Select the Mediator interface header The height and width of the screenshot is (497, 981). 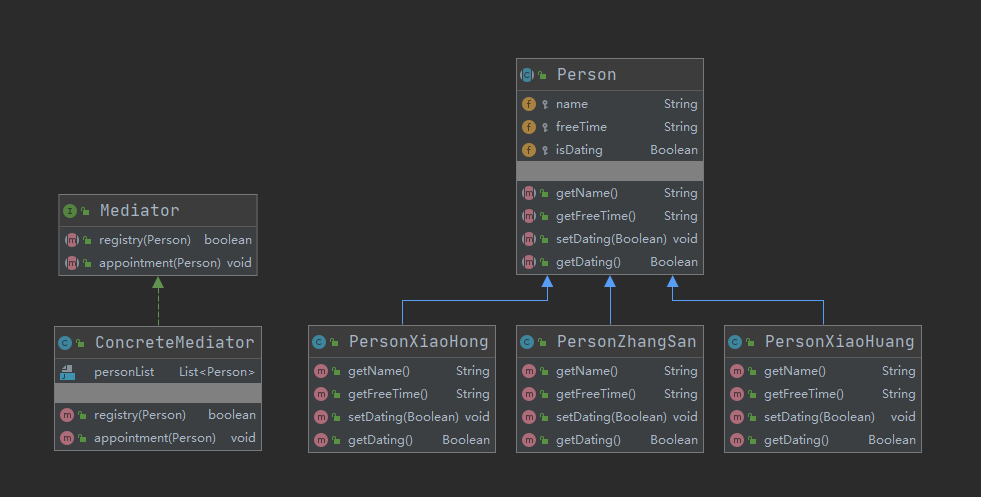[158, 211]
